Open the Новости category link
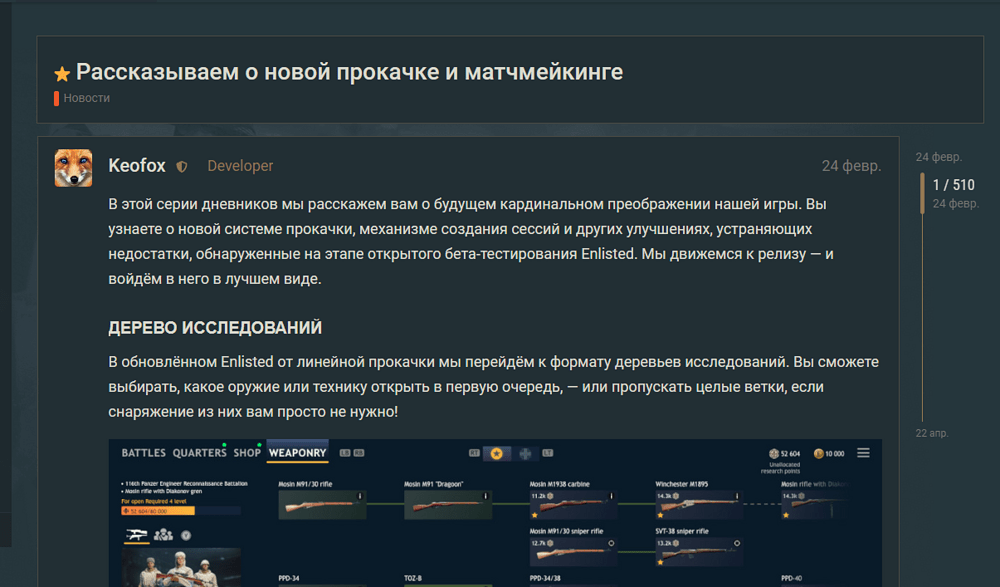 (86, 98)
